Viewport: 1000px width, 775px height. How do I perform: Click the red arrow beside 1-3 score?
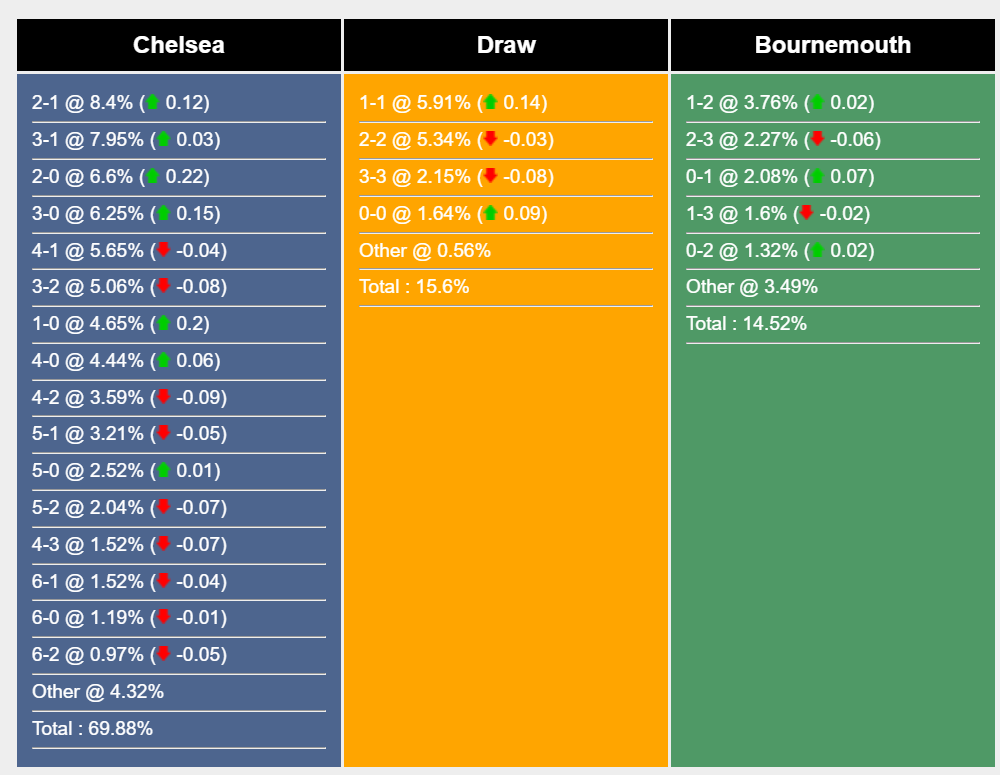(x=806, y=212)
